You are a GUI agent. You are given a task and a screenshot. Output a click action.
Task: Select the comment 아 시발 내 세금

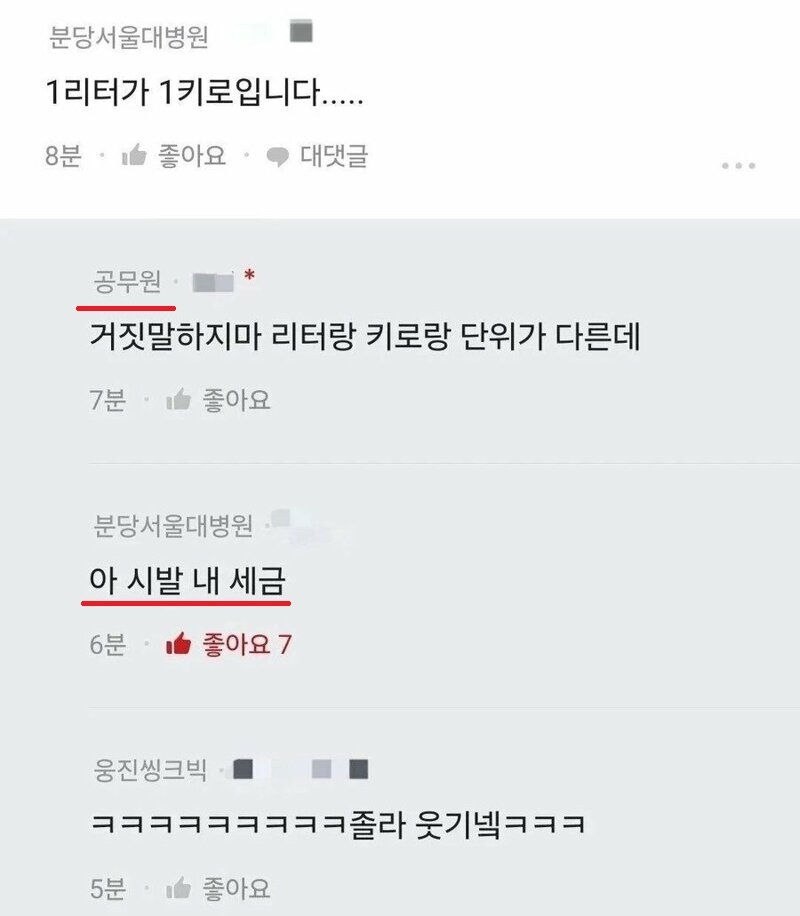coord(187,581)
